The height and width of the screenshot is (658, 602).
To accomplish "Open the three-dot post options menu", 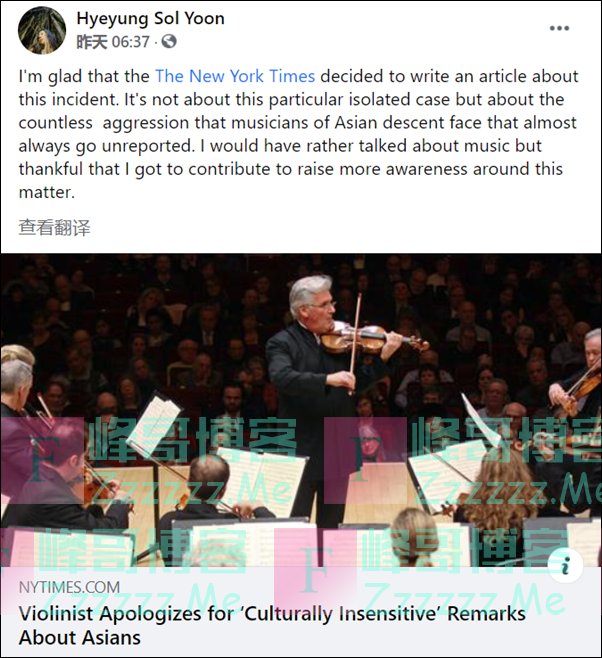I will [x=559, y=28].
